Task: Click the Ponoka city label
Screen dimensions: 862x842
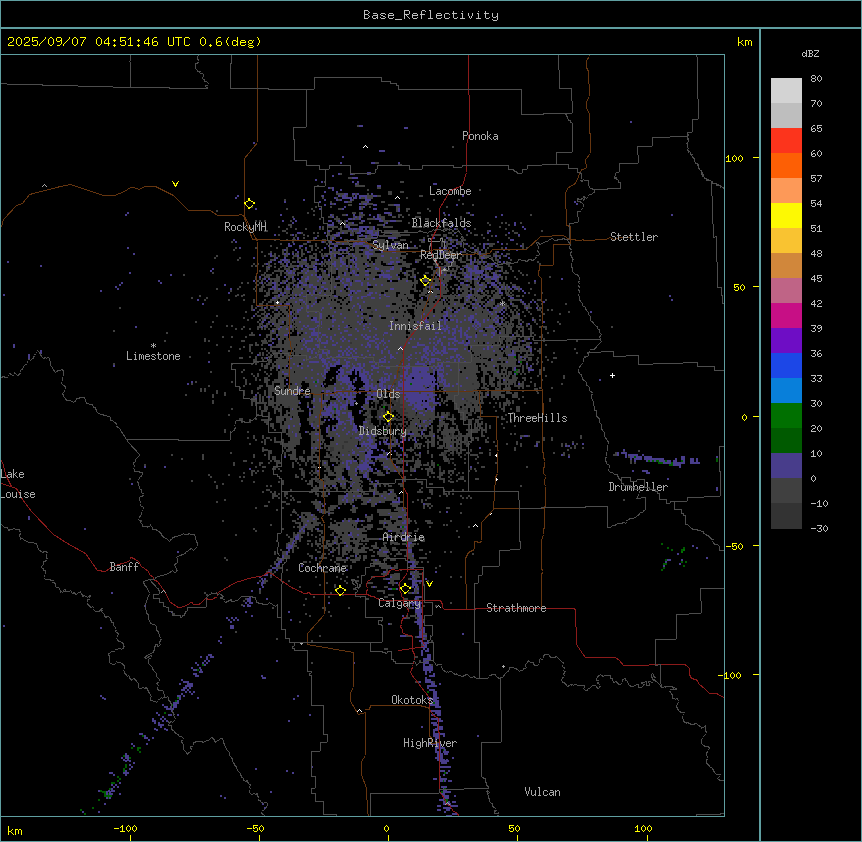Action: 480,136
